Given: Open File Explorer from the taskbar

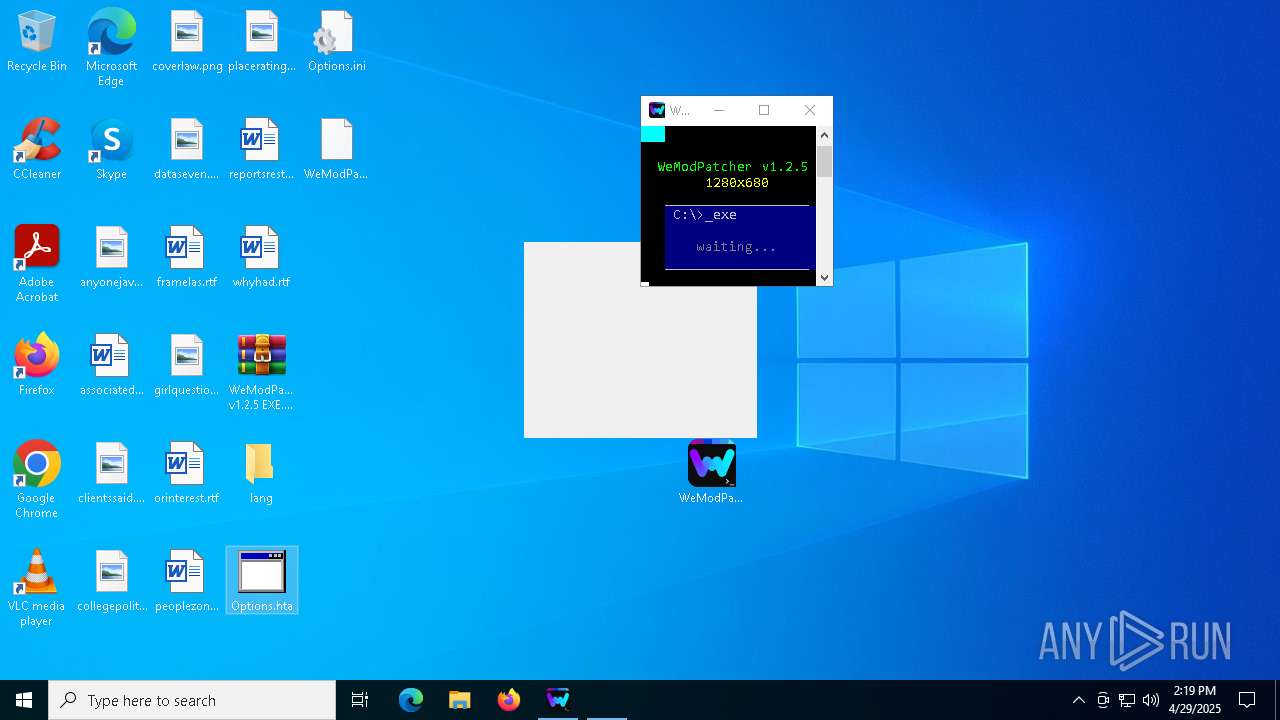Looking at the screenshot, I should point(459,700).
